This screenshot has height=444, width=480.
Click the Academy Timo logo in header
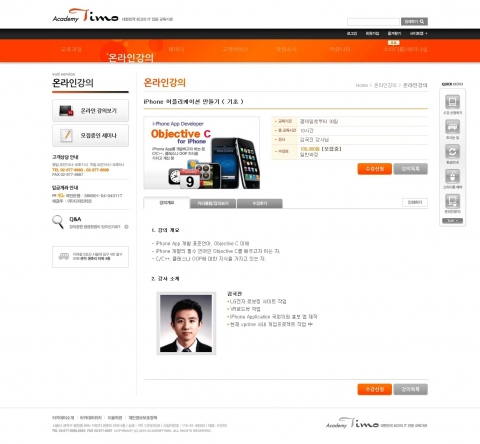[85, 16]
